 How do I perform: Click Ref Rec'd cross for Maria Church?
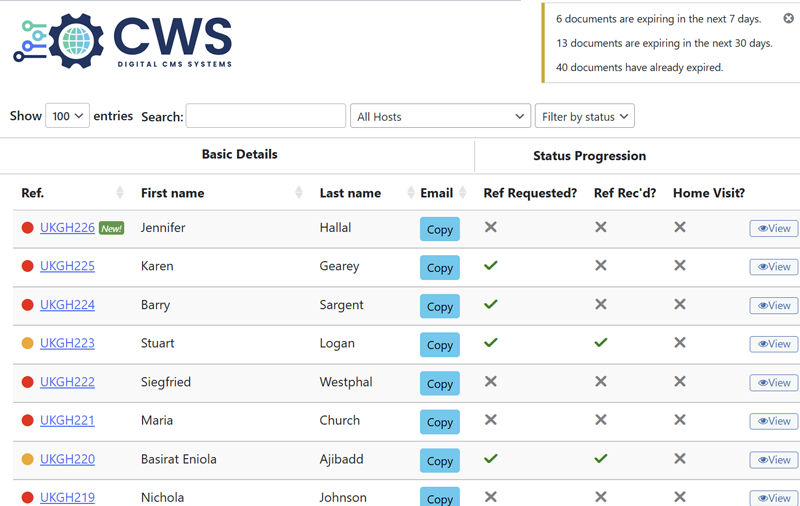(x=601, y=419)
